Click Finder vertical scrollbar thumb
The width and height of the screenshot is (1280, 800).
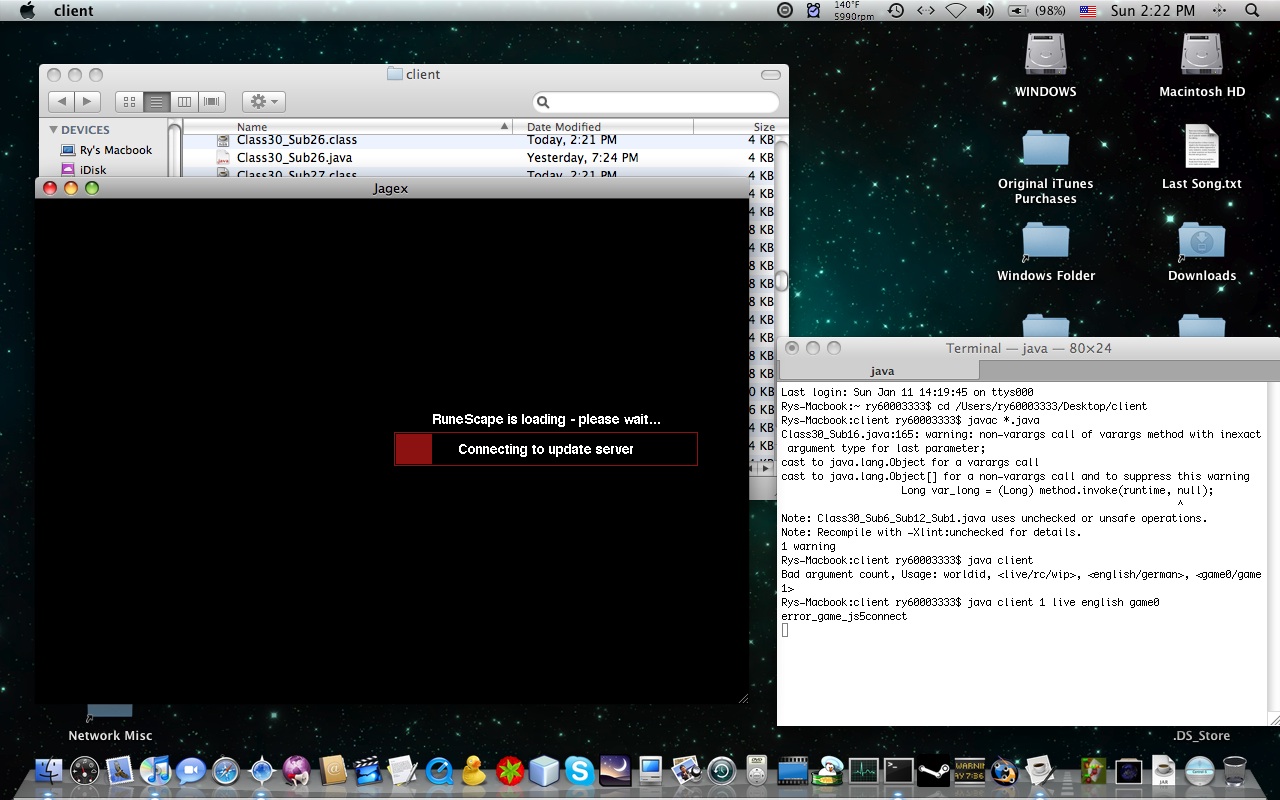click(782, 281)
